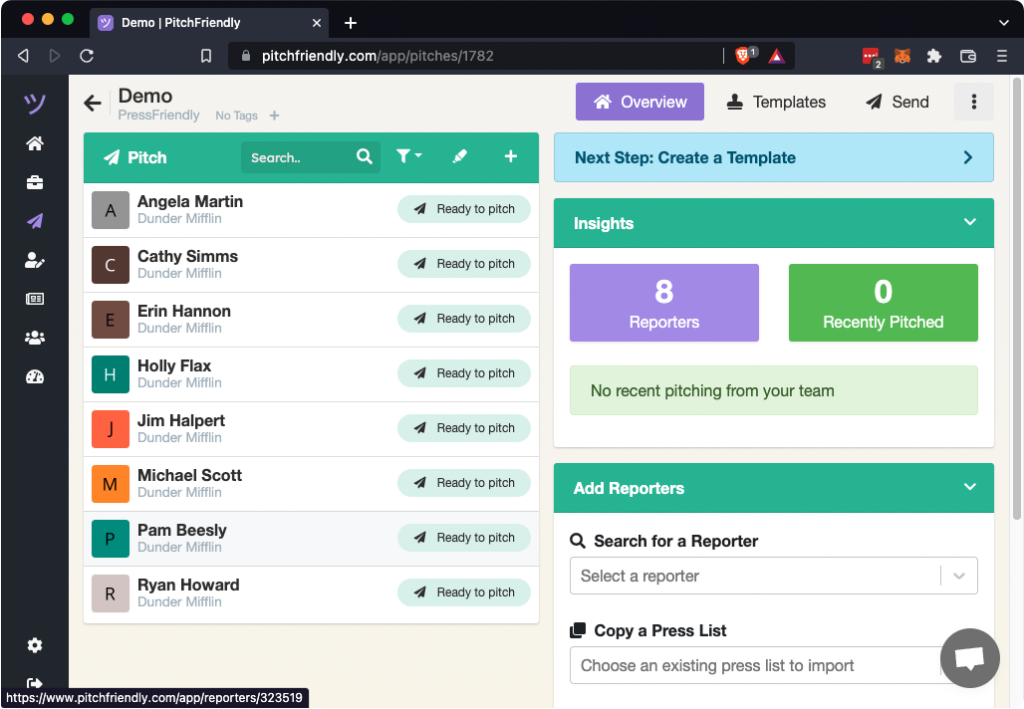Click the home icon in left sidebar
This screenshot has height=709, width=1024.
35,144
